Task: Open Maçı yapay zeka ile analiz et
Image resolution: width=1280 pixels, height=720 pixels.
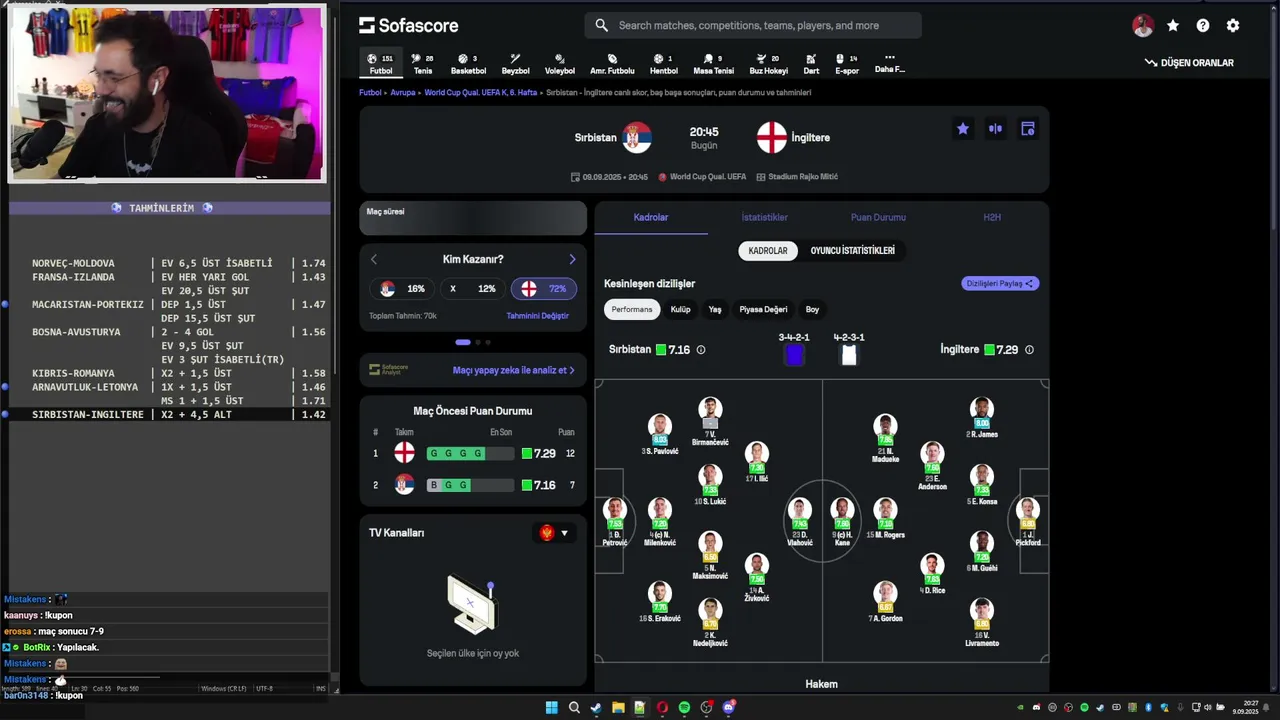Action: pyautogui.click(x=514, y=370)
